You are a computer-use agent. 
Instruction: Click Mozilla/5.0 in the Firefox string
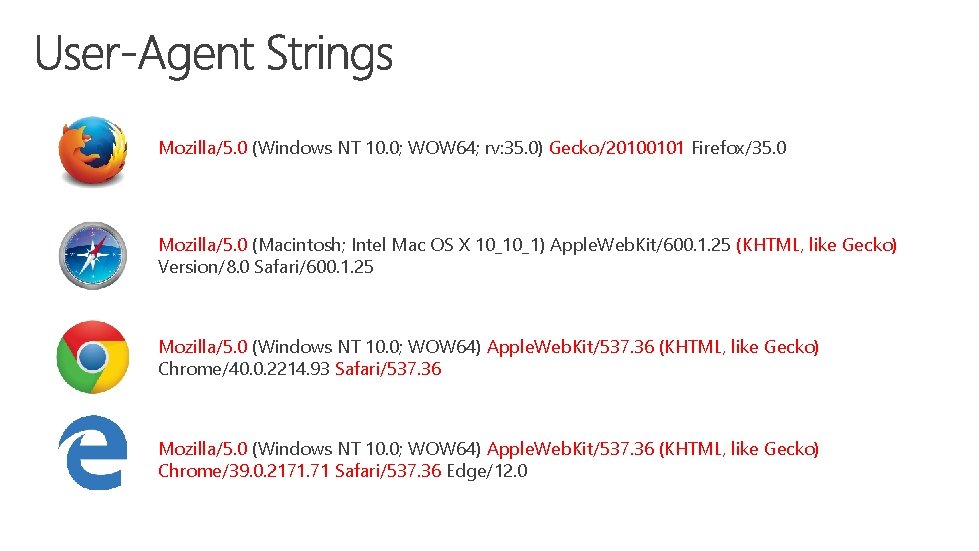point(202,148)
